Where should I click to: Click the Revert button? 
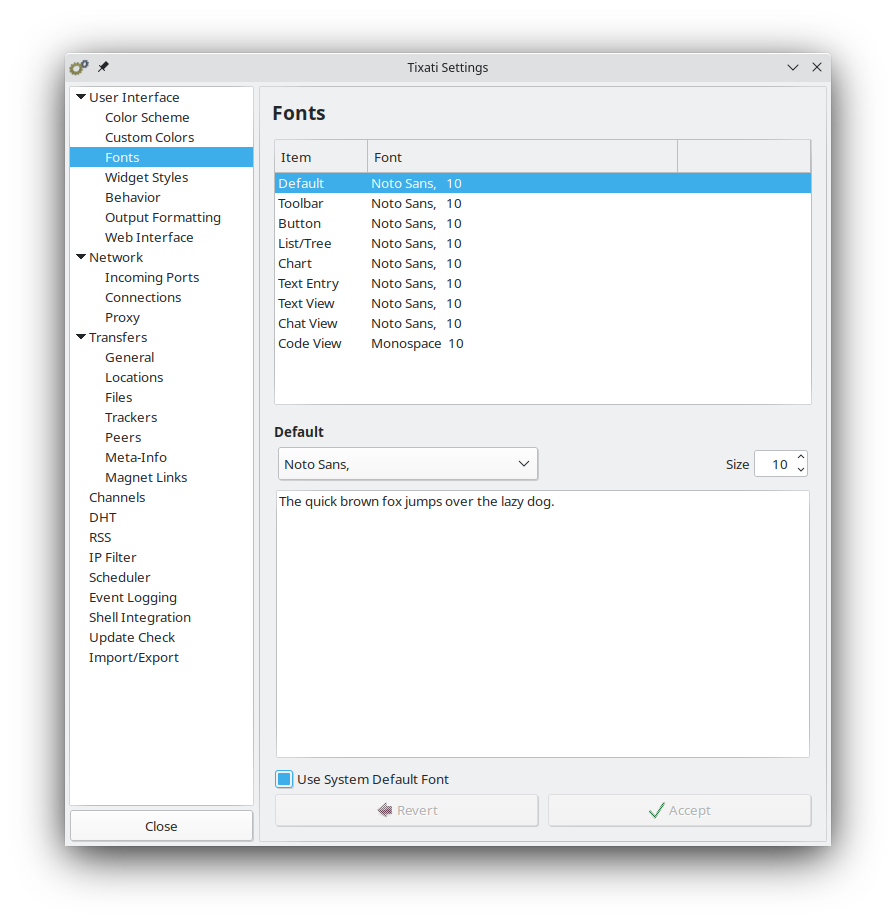tap(407, 811)
